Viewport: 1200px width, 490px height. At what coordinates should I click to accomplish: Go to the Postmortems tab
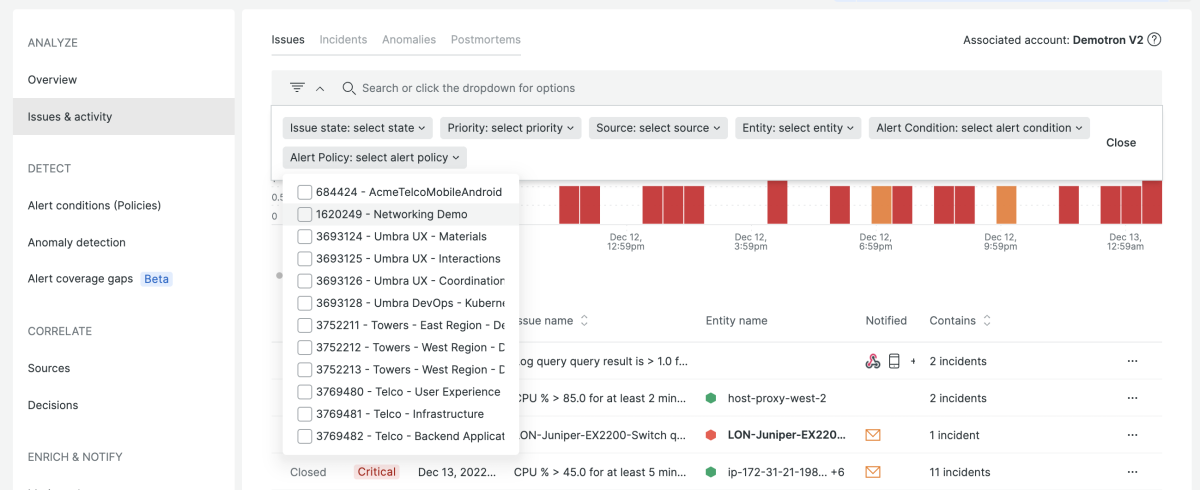click(485, 40)
